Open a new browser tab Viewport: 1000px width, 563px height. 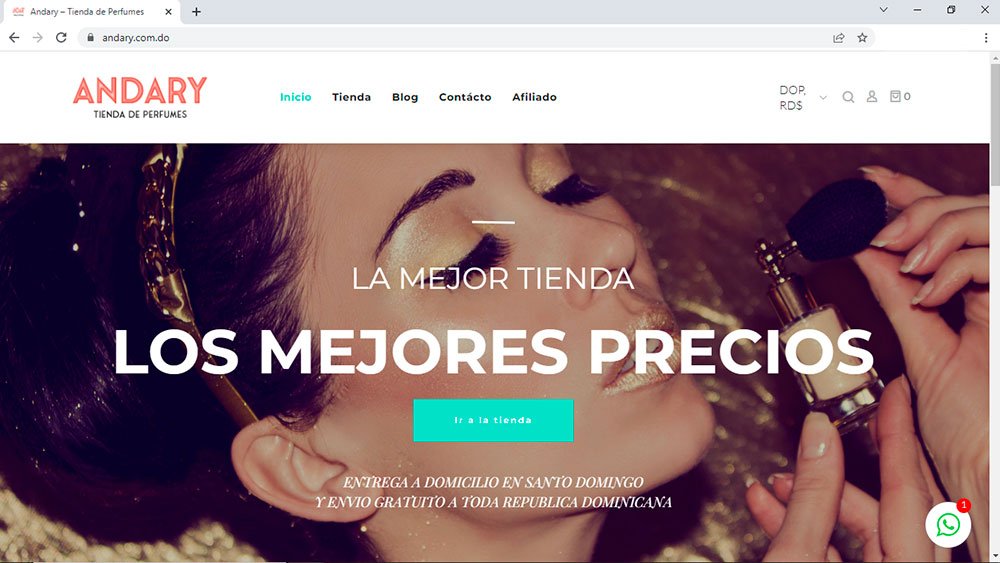point(196,11)
